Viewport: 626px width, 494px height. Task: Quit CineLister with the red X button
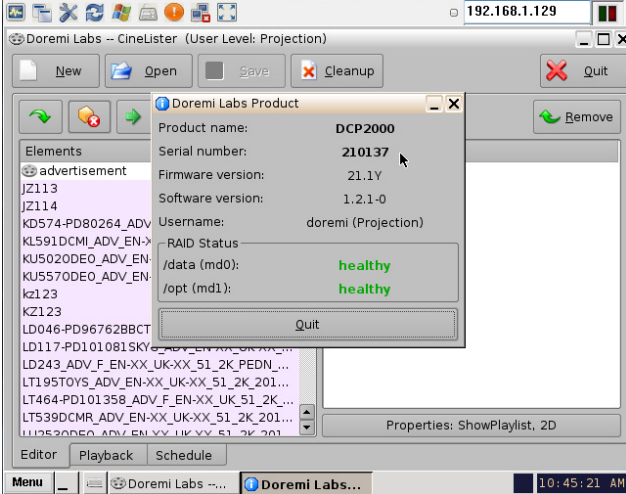583,71
